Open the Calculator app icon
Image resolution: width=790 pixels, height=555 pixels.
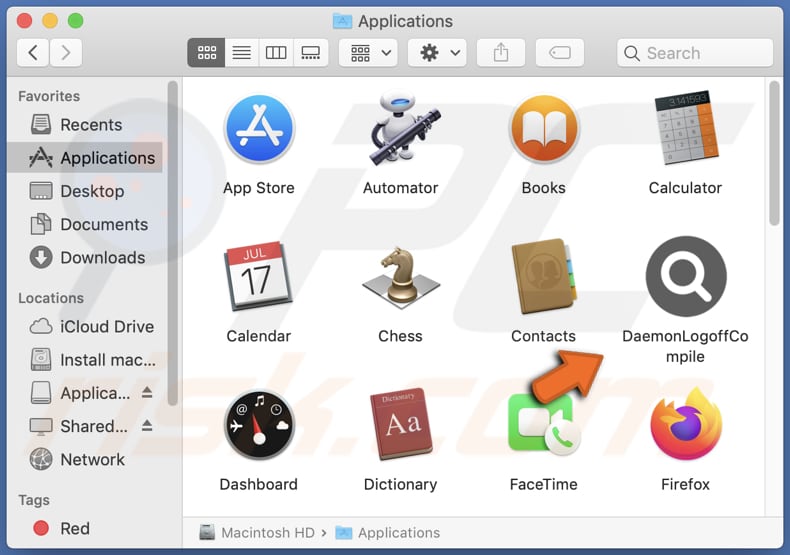tap(686, 128)
